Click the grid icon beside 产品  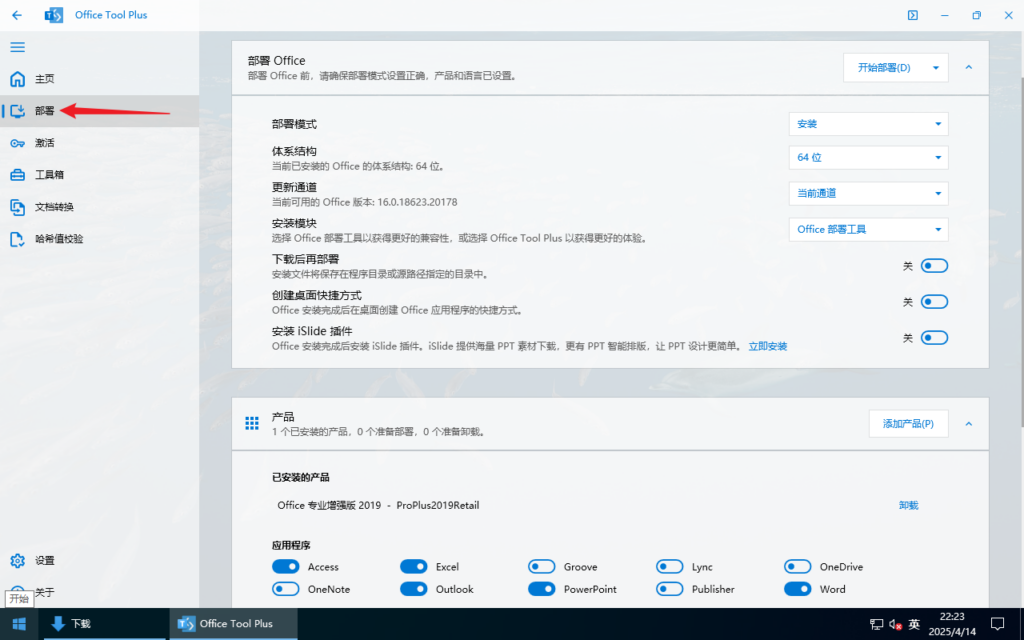pyautogui.click(x=252, y=423)
